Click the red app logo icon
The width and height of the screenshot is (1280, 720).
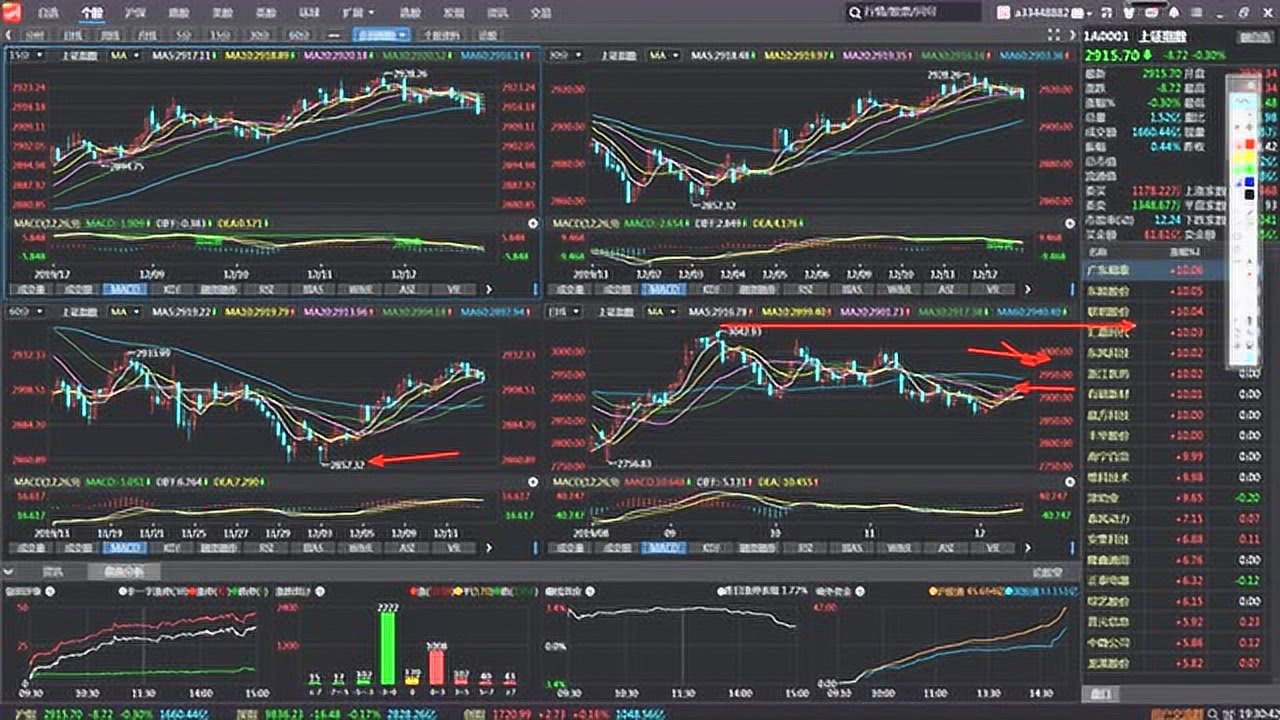point(11,12)
